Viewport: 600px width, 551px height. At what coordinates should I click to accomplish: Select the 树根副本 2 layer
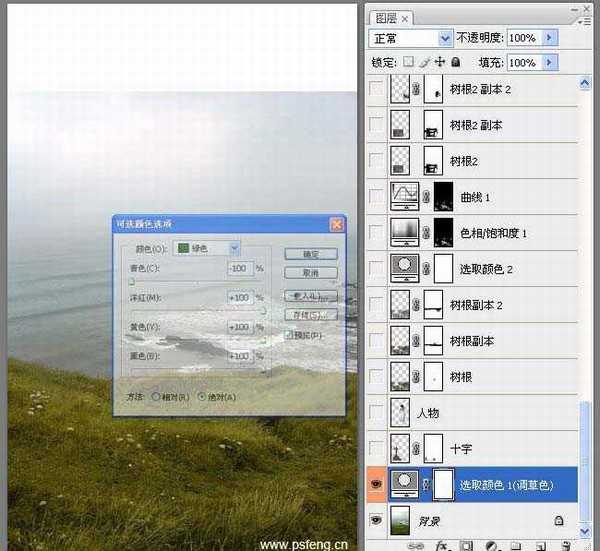pos(476,305)
